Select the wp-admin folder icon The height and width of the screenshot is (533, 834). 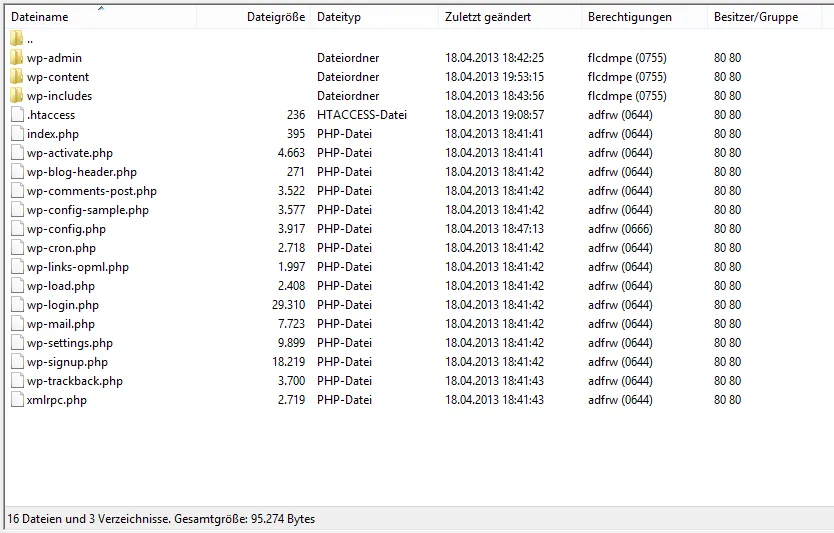pyautogui.click(x=16, y=57)
